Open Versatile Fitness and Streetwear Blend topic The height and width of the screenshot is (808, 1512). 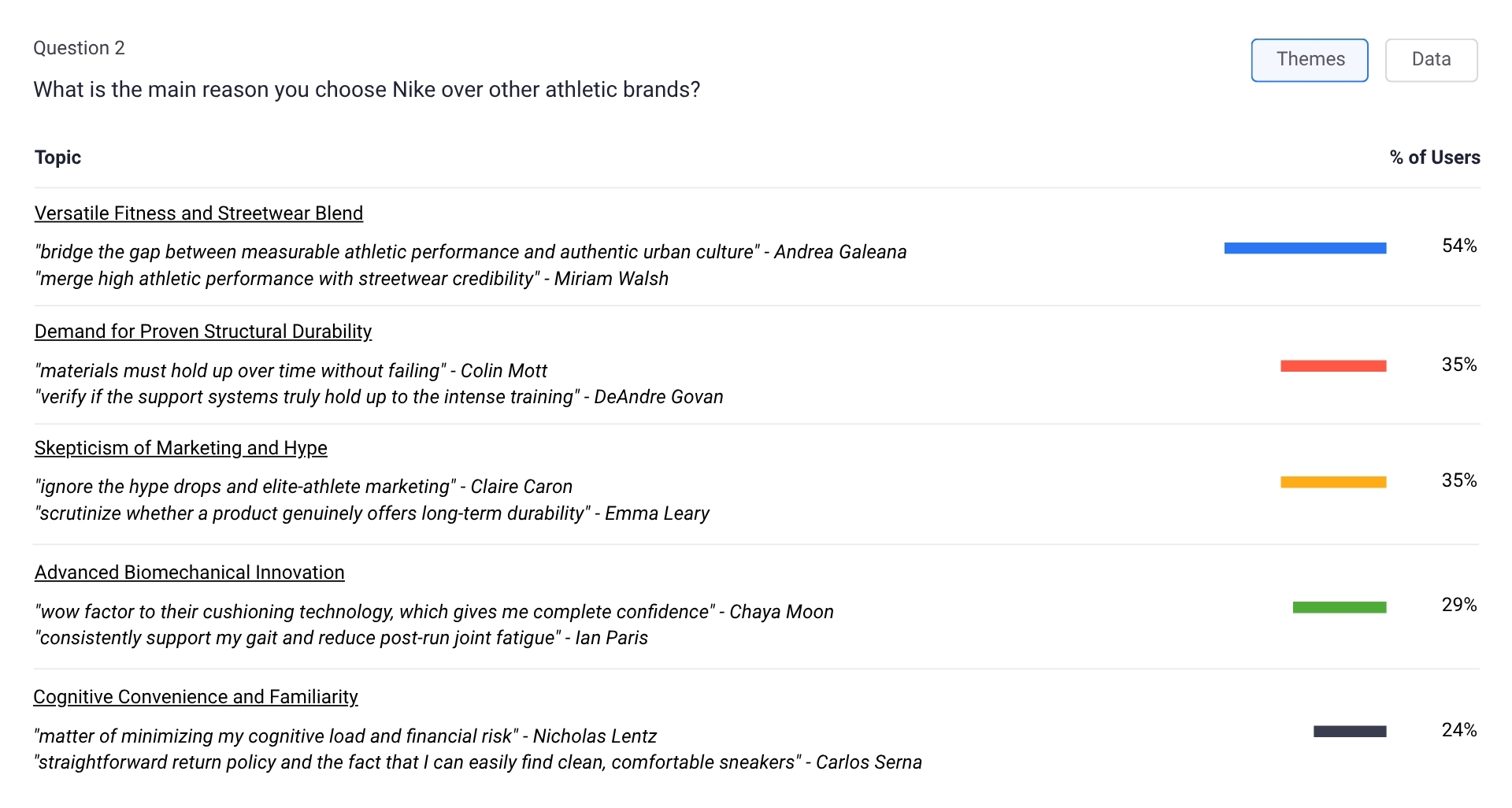click(198, 213)
